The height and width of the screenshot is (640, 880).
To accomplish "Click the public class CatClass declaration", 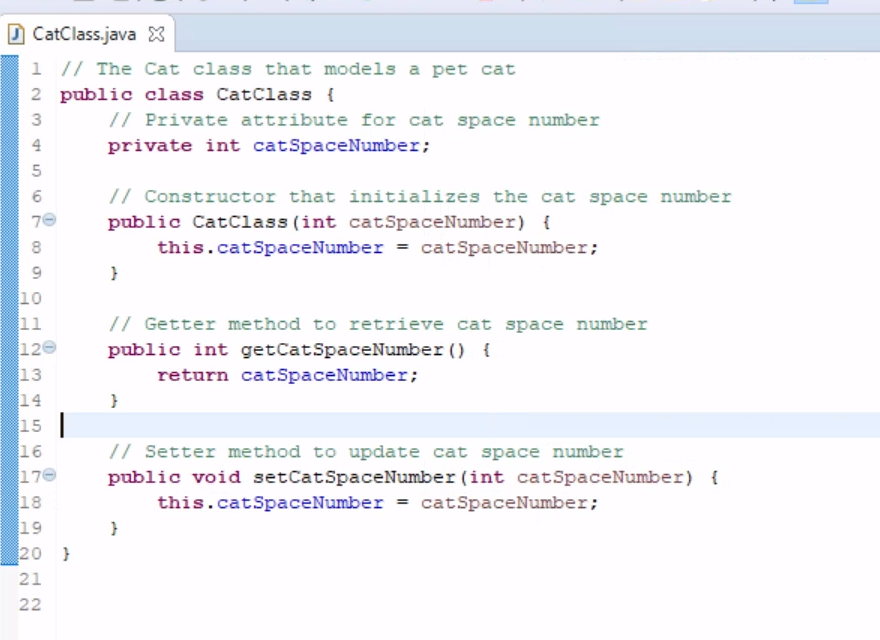I will [200, 94].
